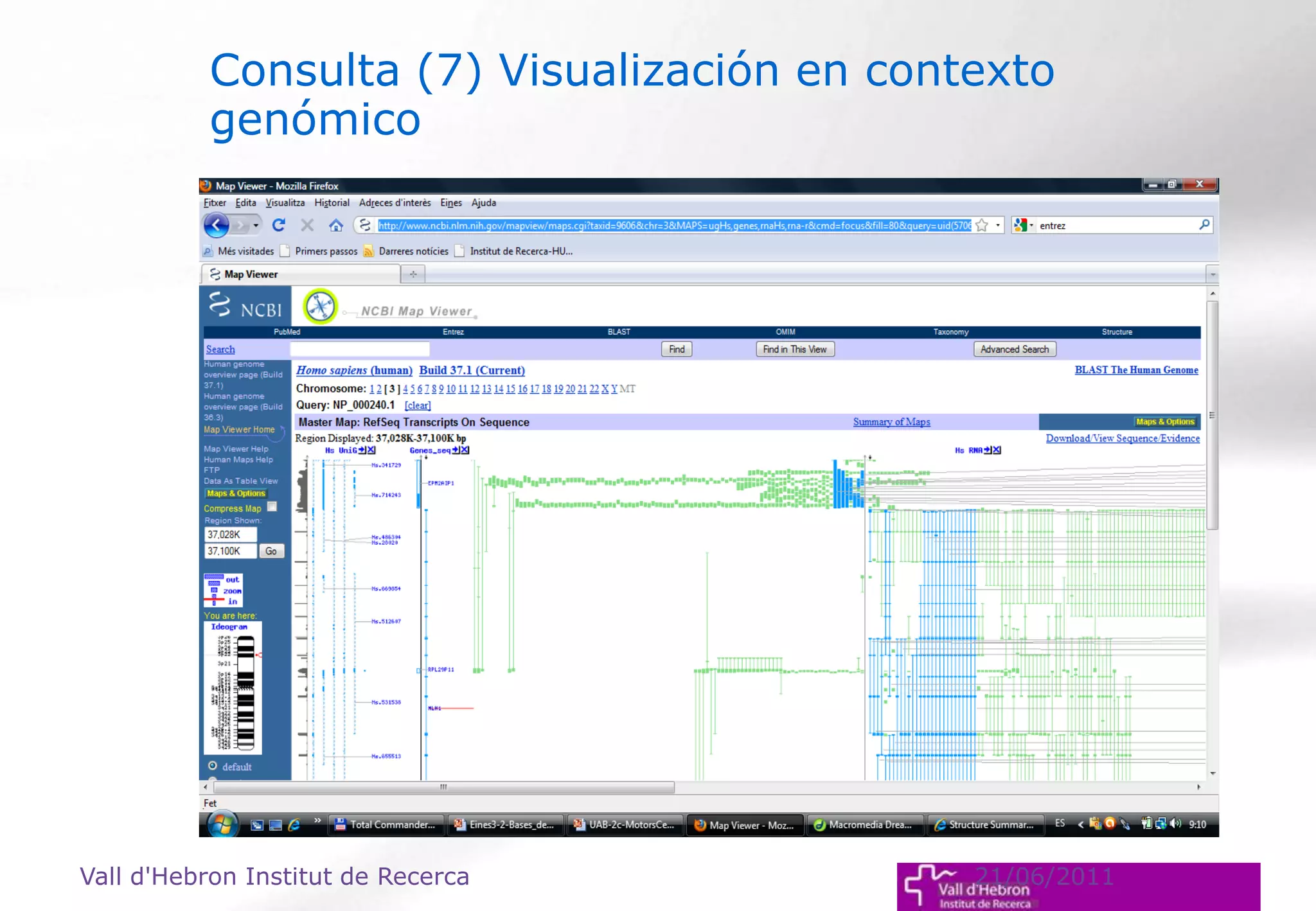The width and height of the screenshot is (1316, 911).
Task: Click the yellow Maps & Options button at right
Action: point(1165,422)
